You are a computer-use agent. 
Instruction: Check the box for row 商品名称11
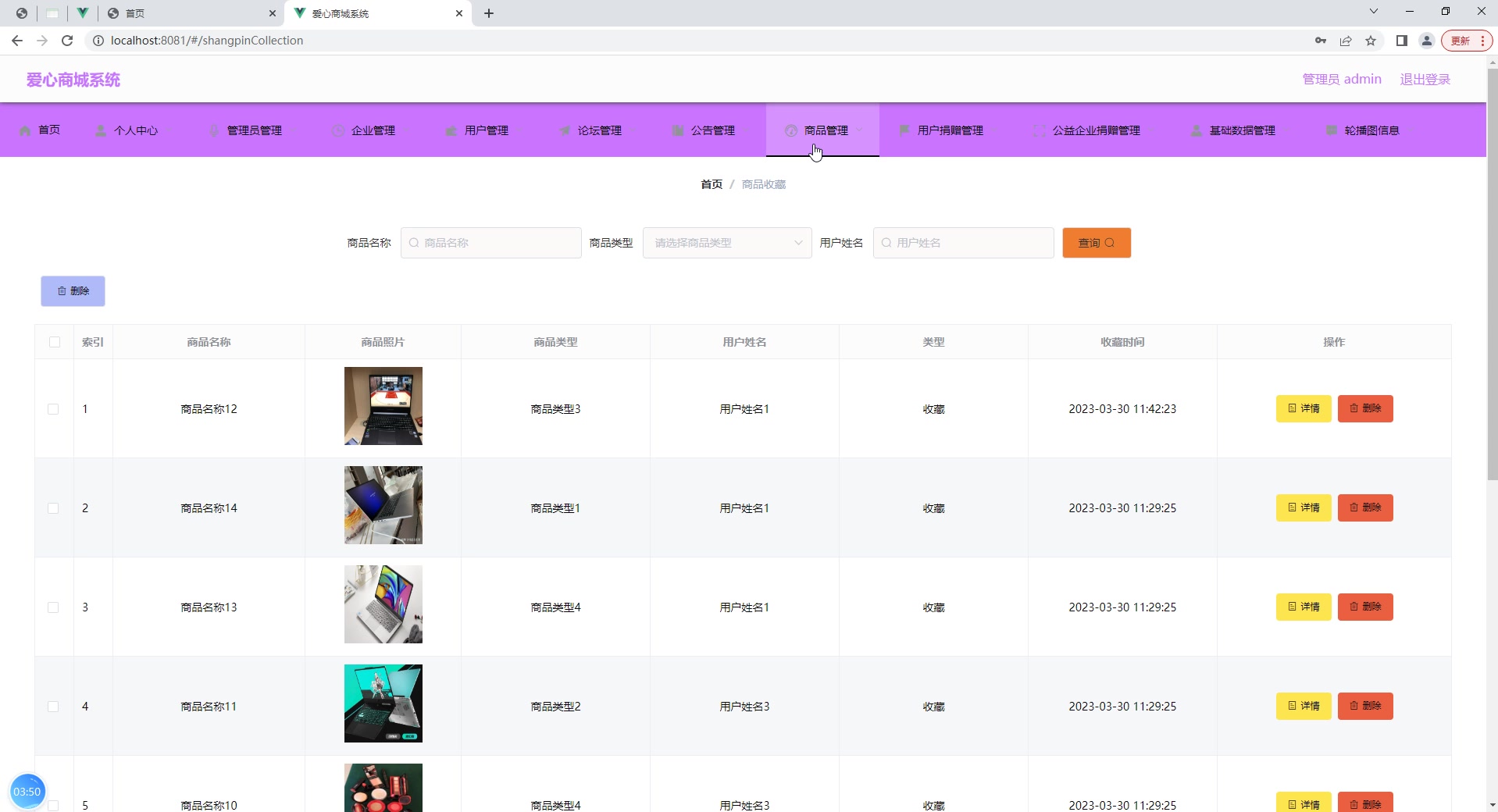pyautogui.click(x=53, y=707)
